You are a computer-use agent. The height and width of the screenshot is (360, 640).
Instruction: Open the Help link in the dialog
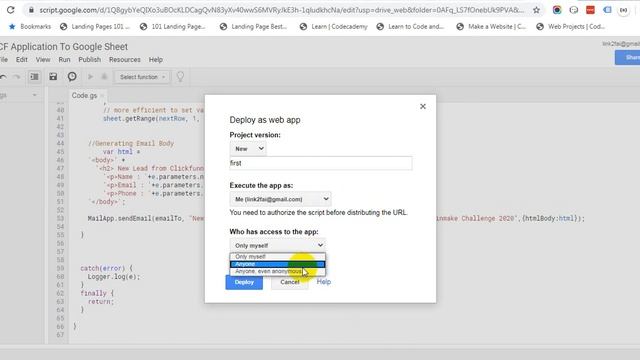(x=324, y=282)
